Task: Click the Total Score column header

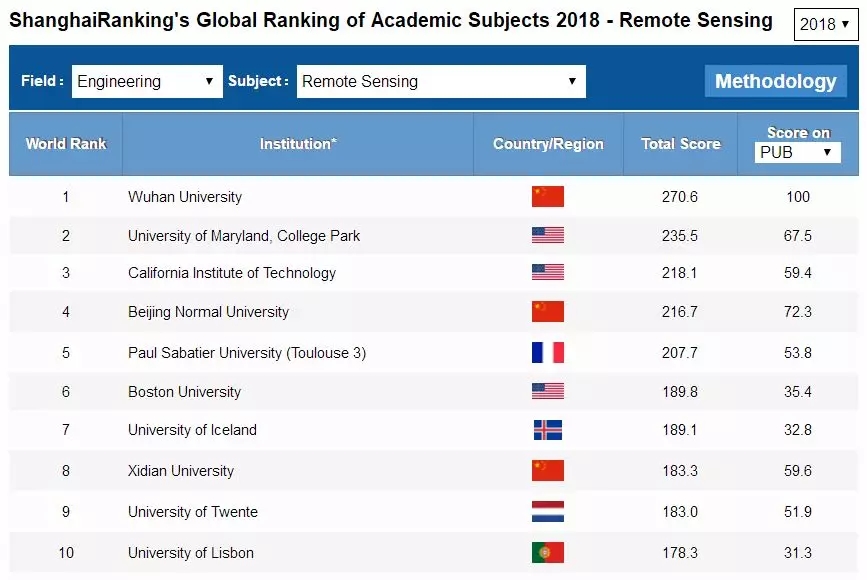Action: (680, 144)
